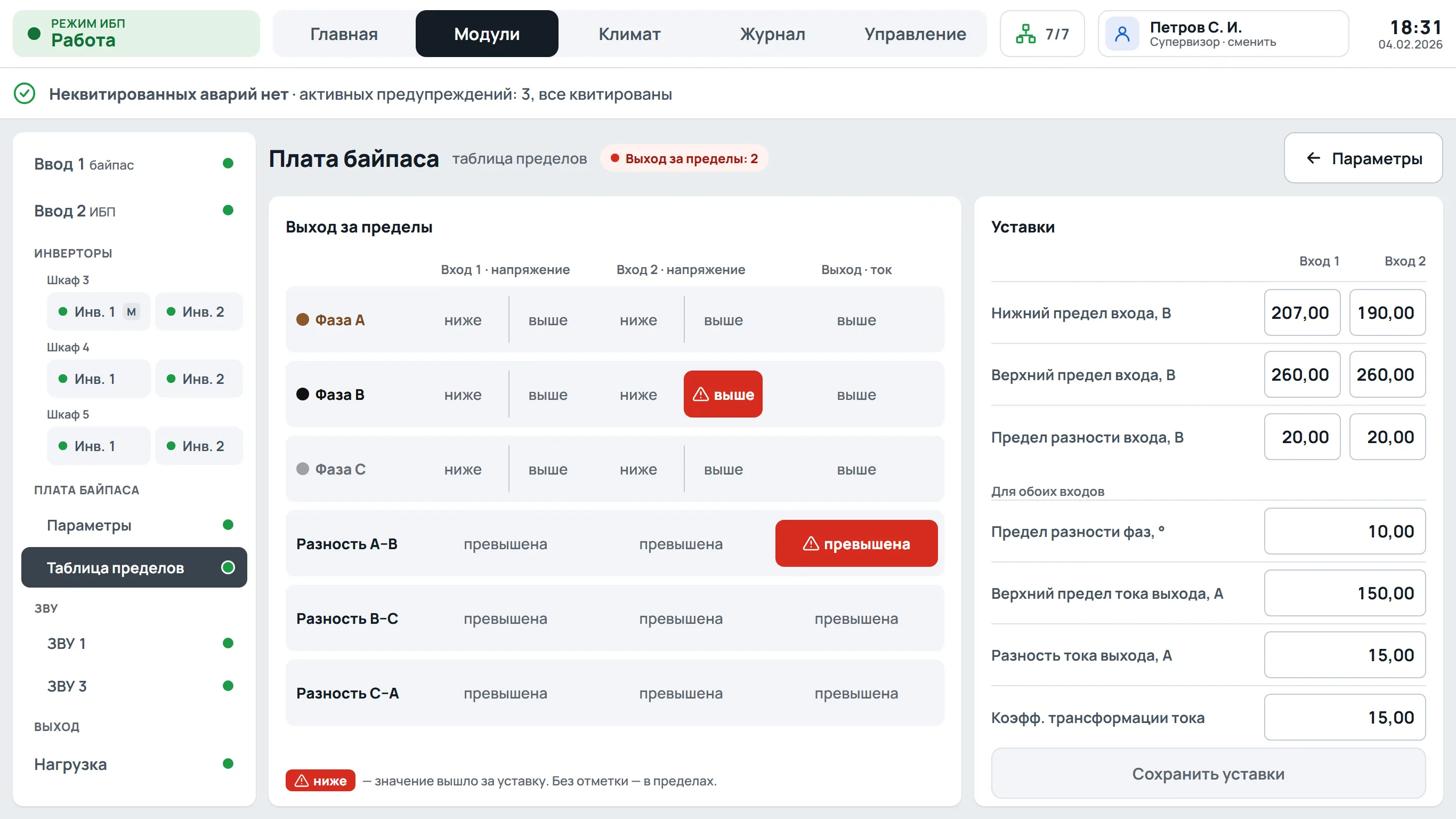This screenshot has height=819, width=1456.
Task: Edit Нижний предел входа Вход 1 field
Action: click(x=1303, y=313)
